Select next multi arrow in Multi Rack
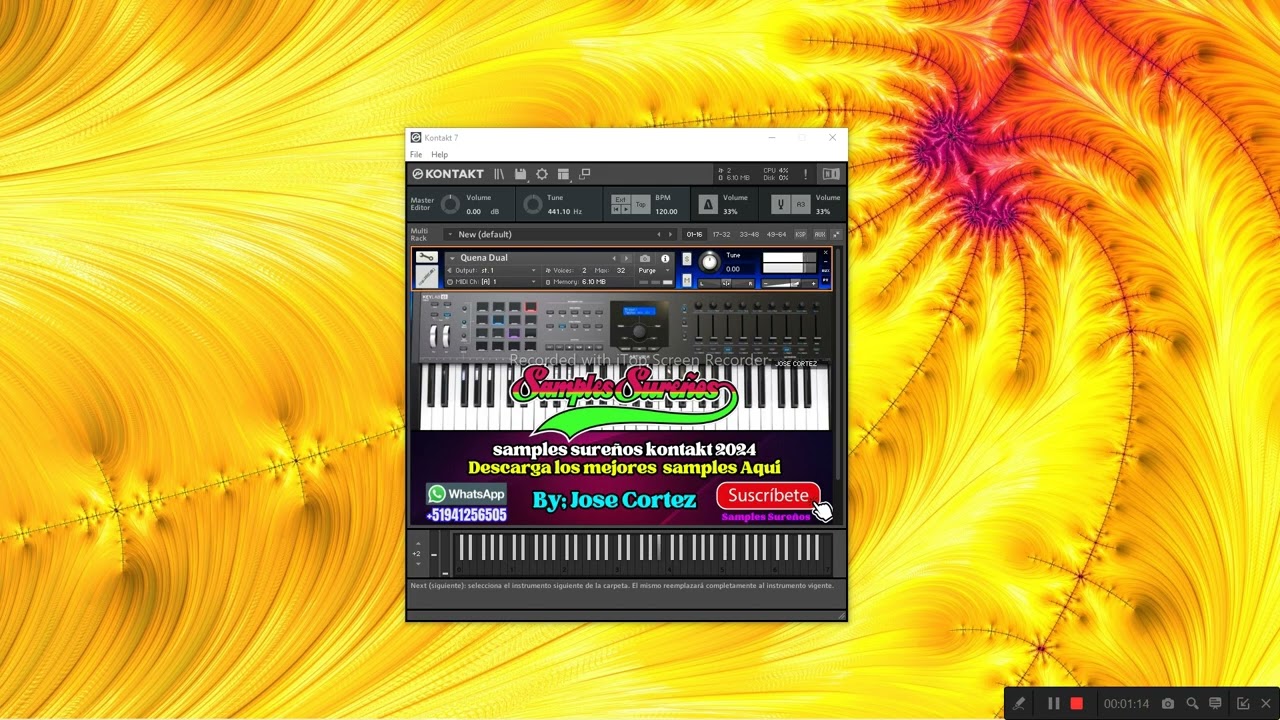1280x720 pixels. [x=670, y=234]
